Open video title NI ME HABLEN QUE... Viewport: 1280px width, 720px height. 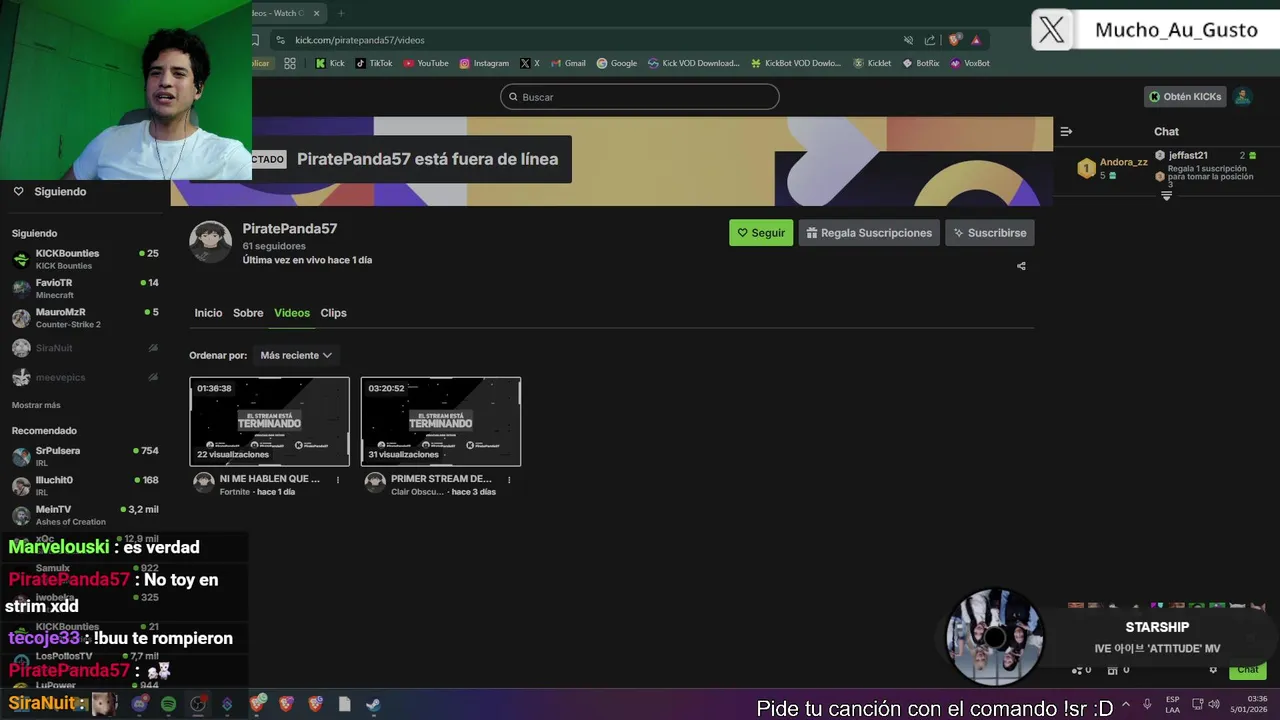[x=270, y=479]
